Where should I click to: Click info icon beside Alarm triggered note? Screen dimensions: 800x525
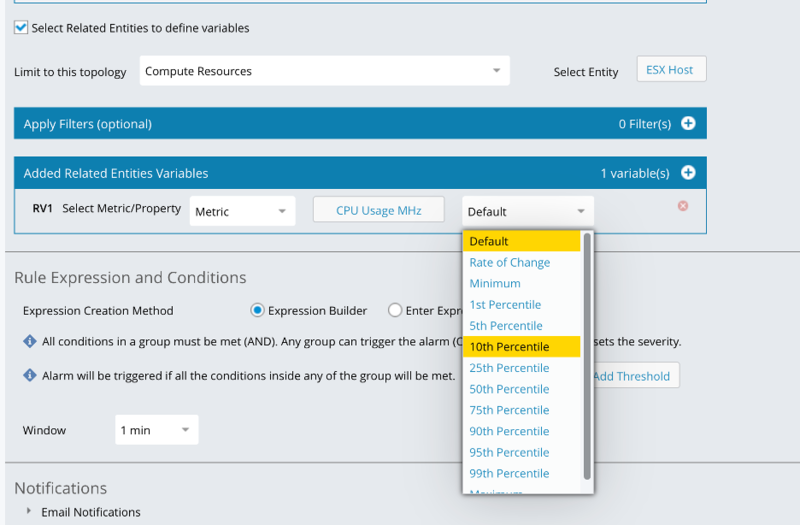click(30, 376)
